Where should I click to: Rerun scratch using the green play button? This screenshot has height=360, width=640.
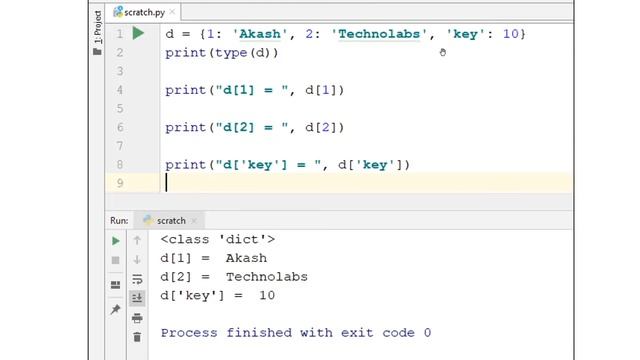(116, 241)
